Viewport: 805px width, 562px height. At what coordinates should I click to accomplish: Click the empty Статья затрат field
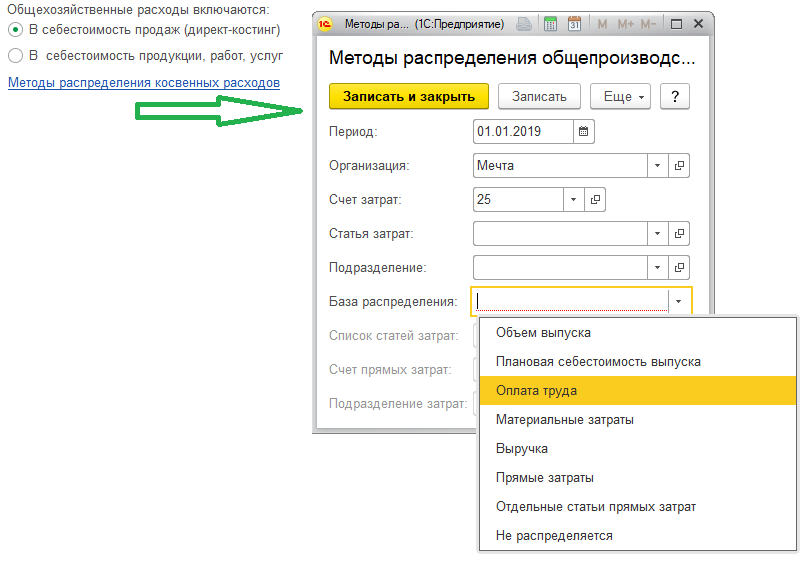coord(560,234)
